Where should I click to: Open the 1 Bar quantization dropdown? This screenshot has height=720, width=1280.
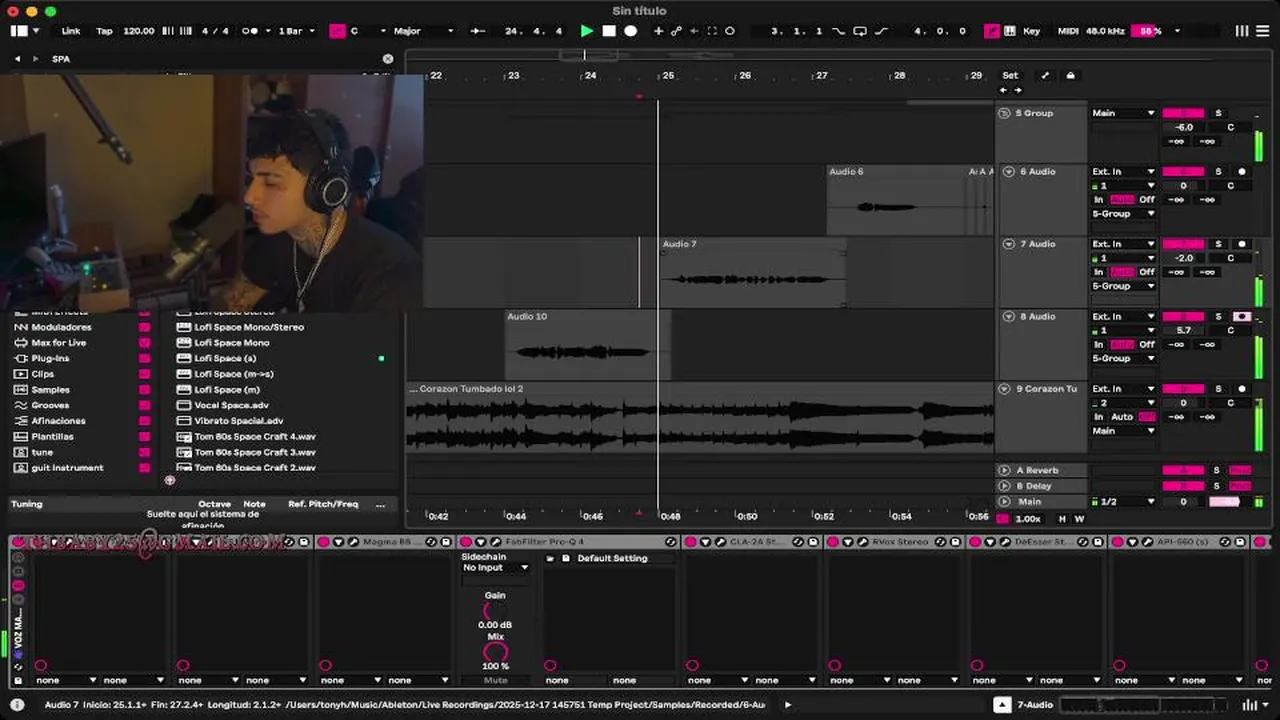296,31
